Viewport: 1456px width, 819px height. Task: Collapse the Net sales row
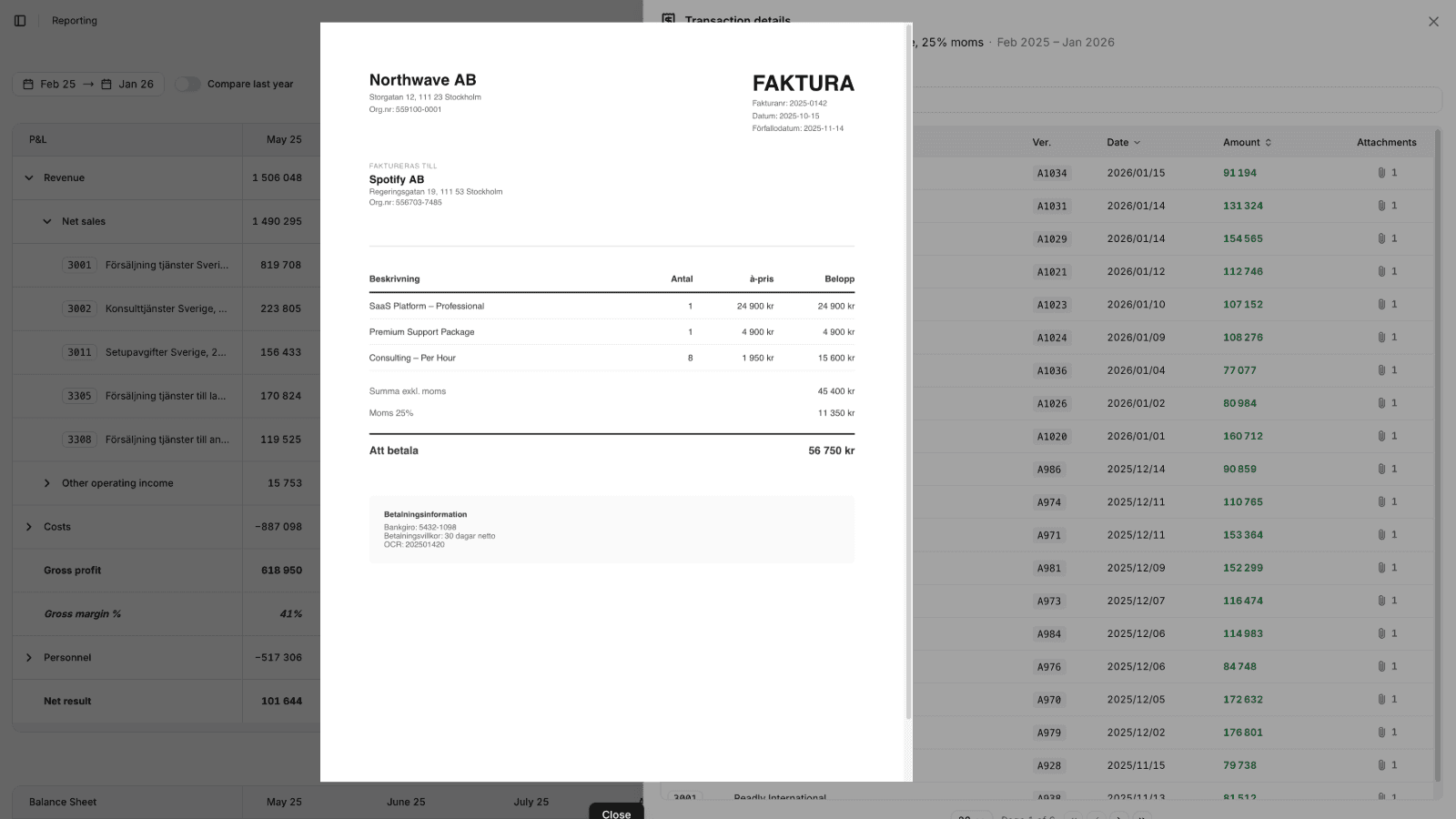coord(47,221)
